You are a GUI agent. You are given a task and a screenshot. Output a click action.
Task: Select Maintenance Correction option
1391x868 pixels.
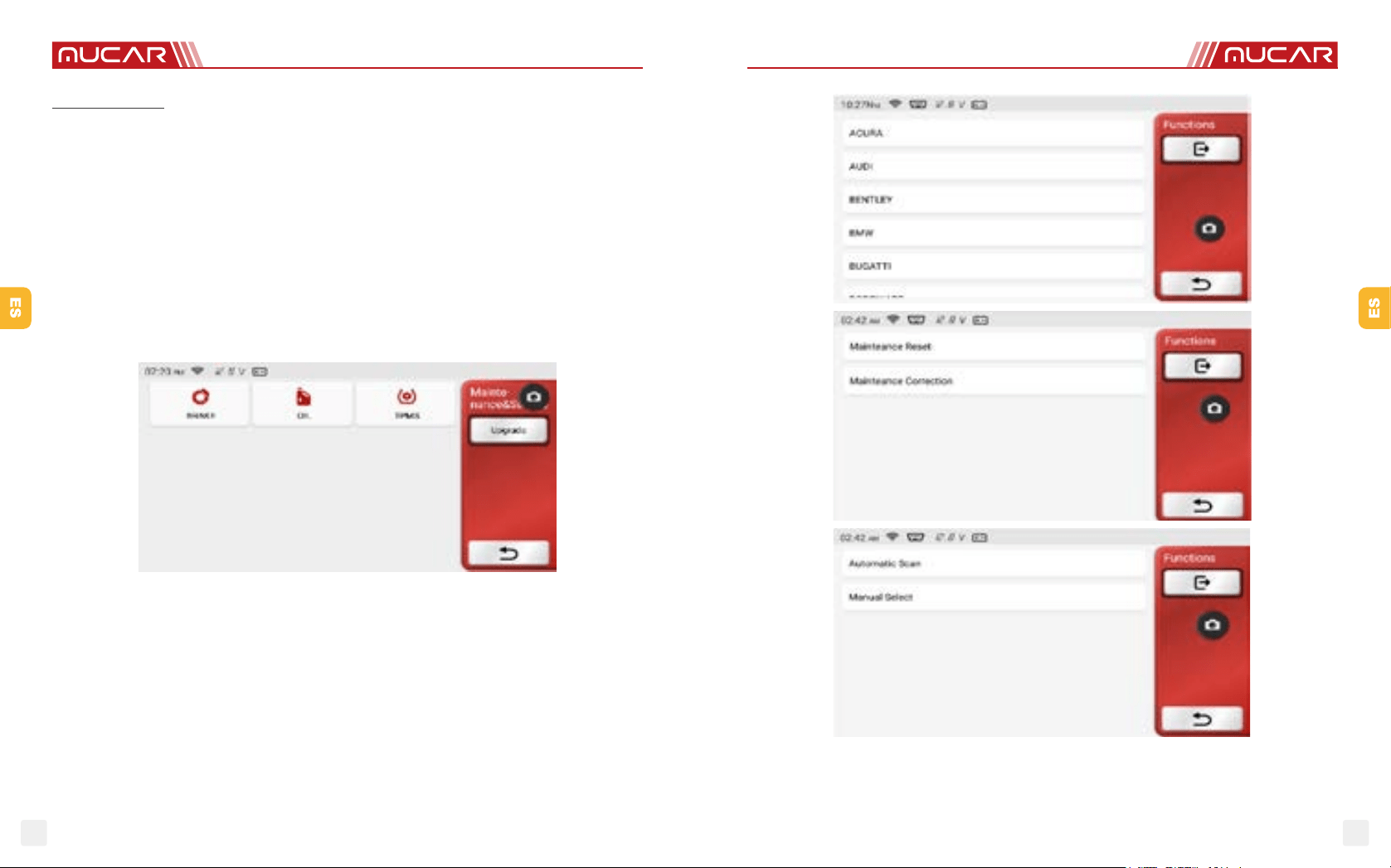coord(994,381)
